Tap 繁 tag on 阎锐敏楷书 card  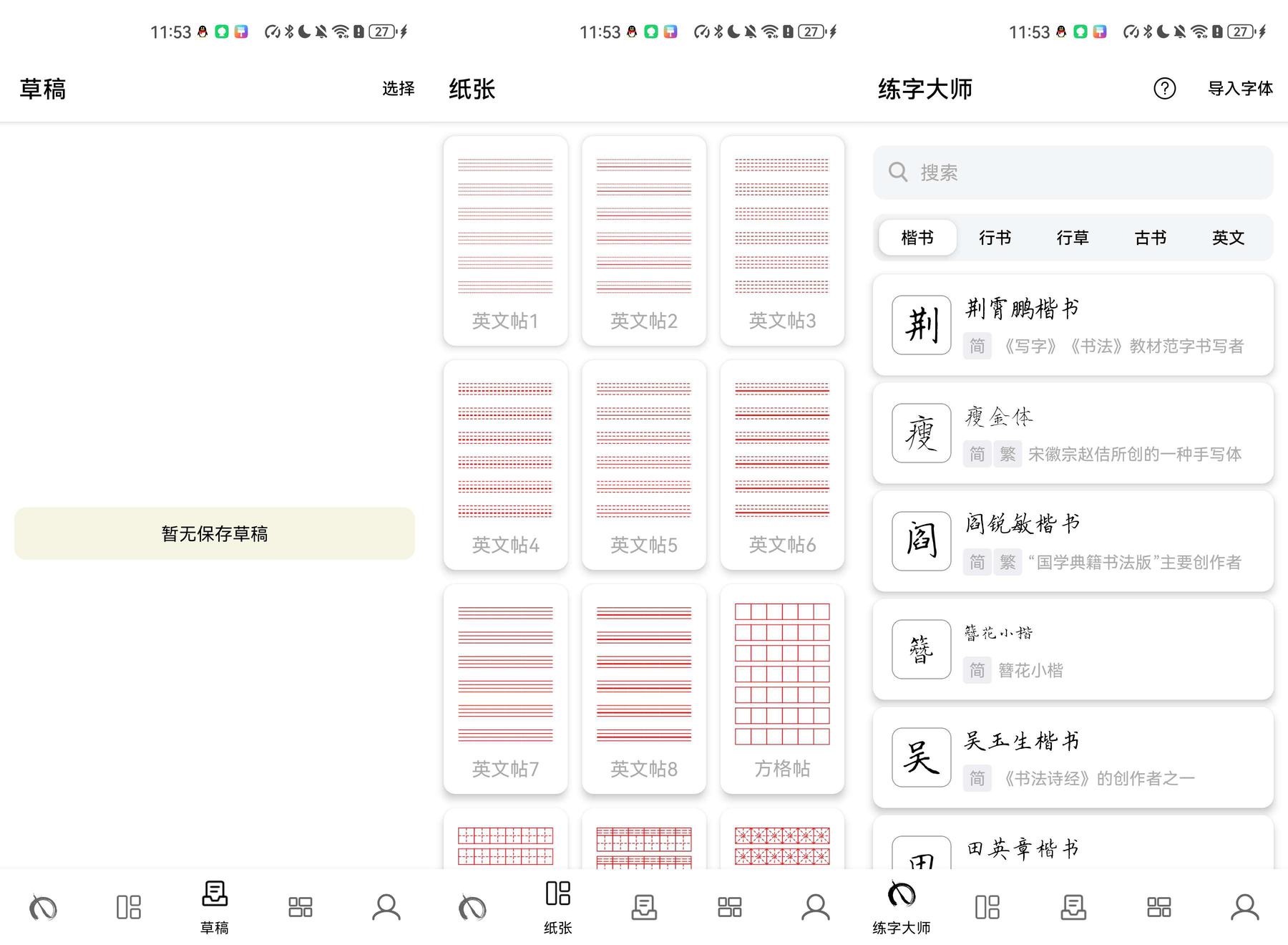1008,562
